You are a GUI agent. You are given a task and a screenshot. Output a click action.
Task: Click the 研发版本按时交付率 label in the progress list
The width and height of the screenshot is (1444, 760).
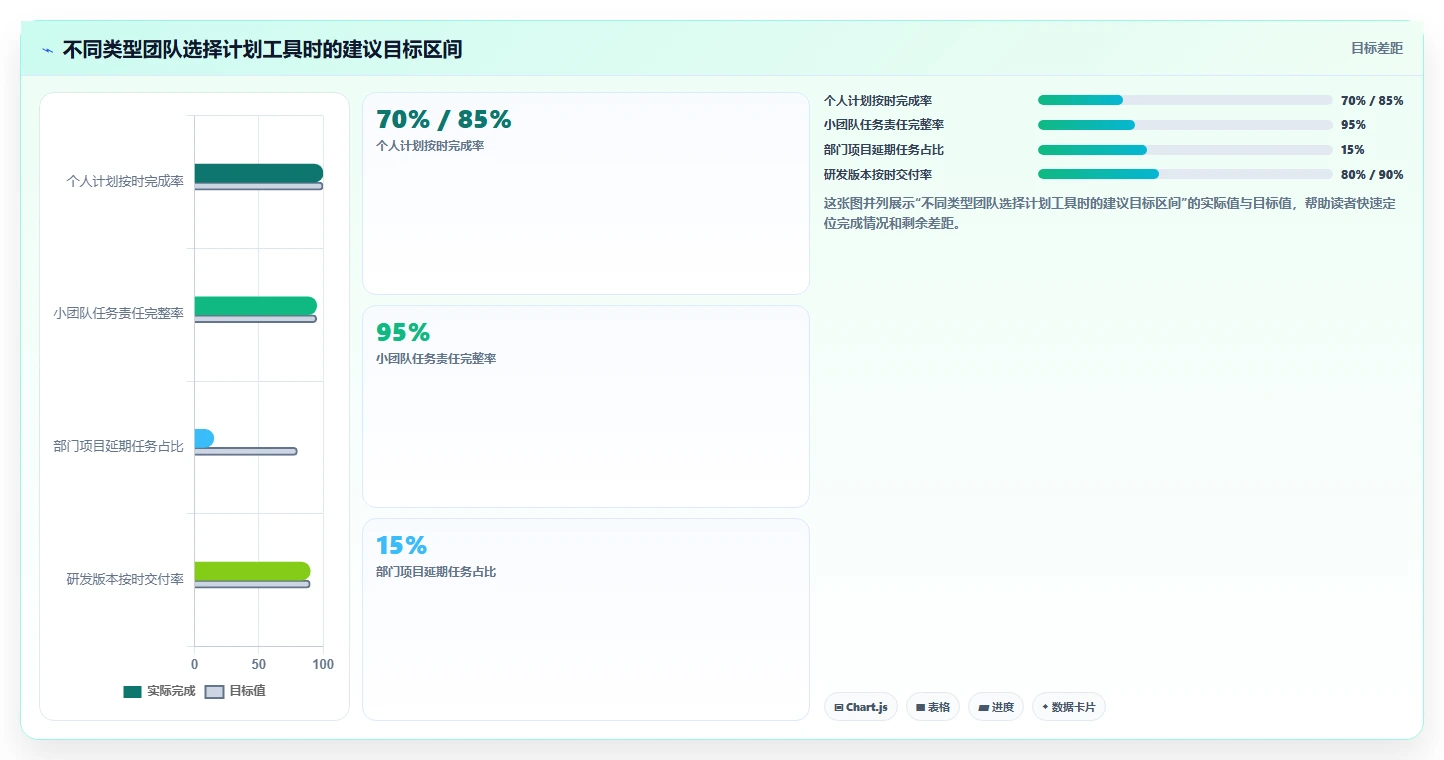(878, 175)
